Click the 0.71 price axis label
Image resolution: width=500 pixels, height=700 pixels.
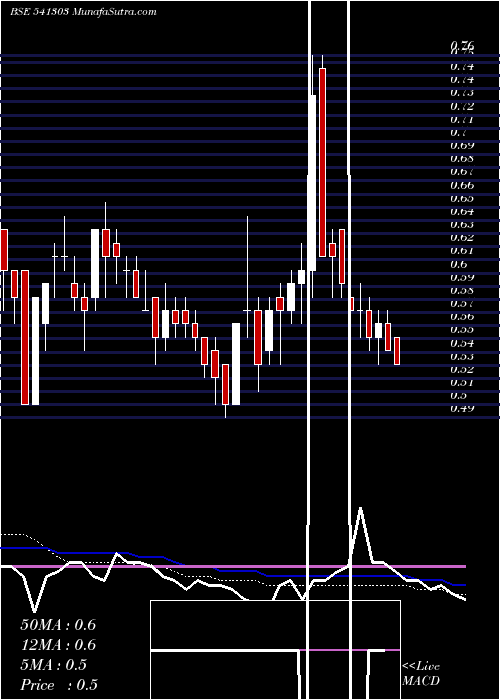(x=462, y=120)
